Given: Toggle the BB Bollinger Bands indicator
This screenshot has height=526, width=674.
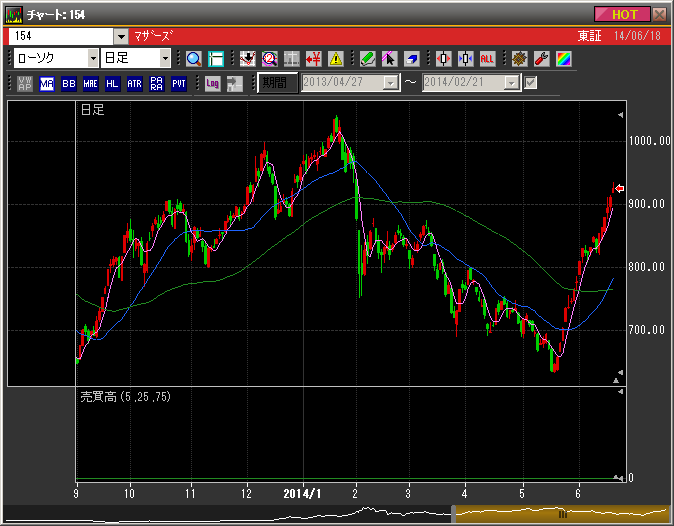Looking at the screenshot, I should pos(69,83).
